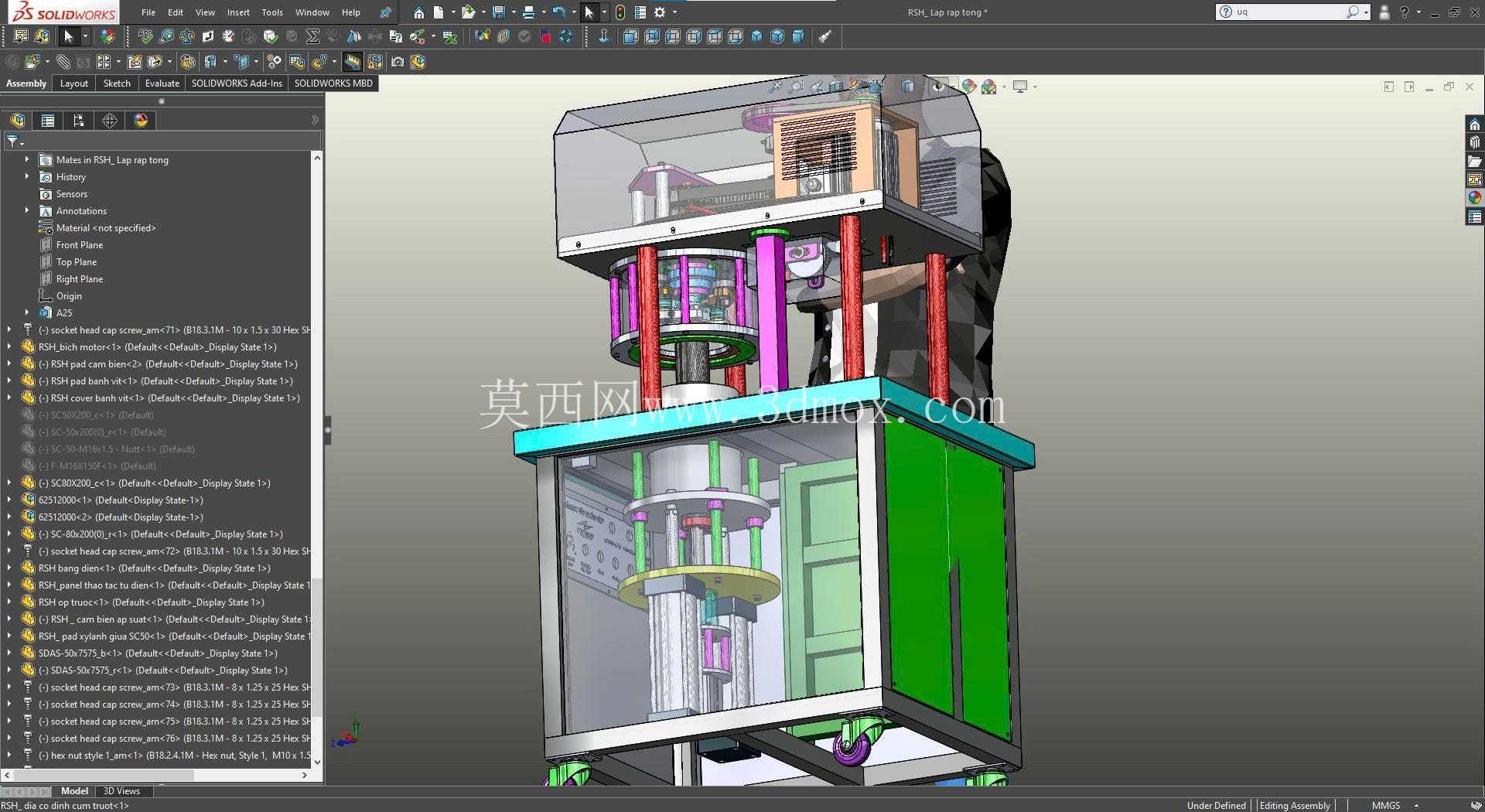Open the Insert menu
The image size is (1485, 812).
(238, 12)
